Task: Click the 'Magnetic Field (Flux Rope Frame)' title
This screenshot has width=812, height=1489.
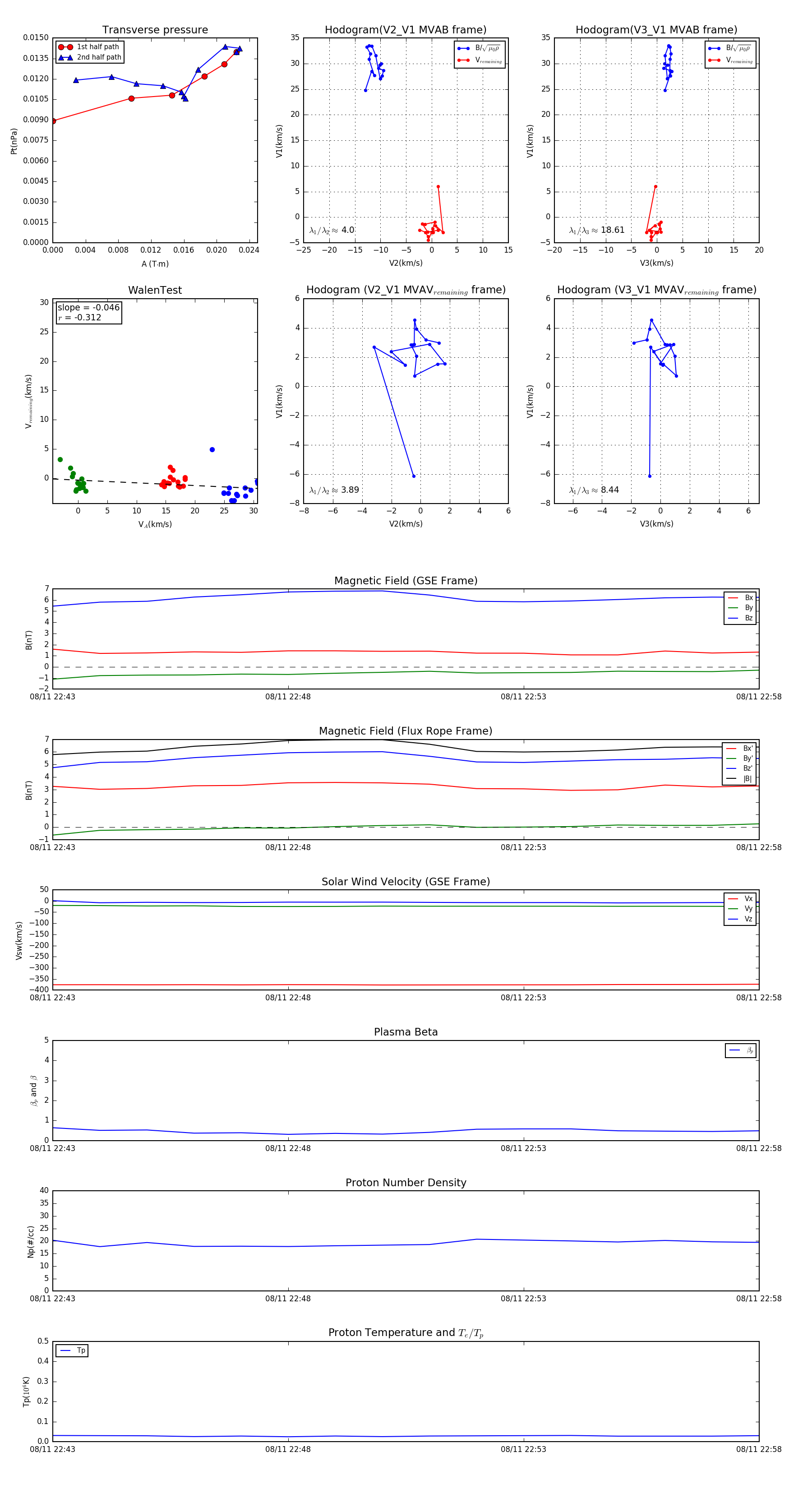Action: coord(406,731)
